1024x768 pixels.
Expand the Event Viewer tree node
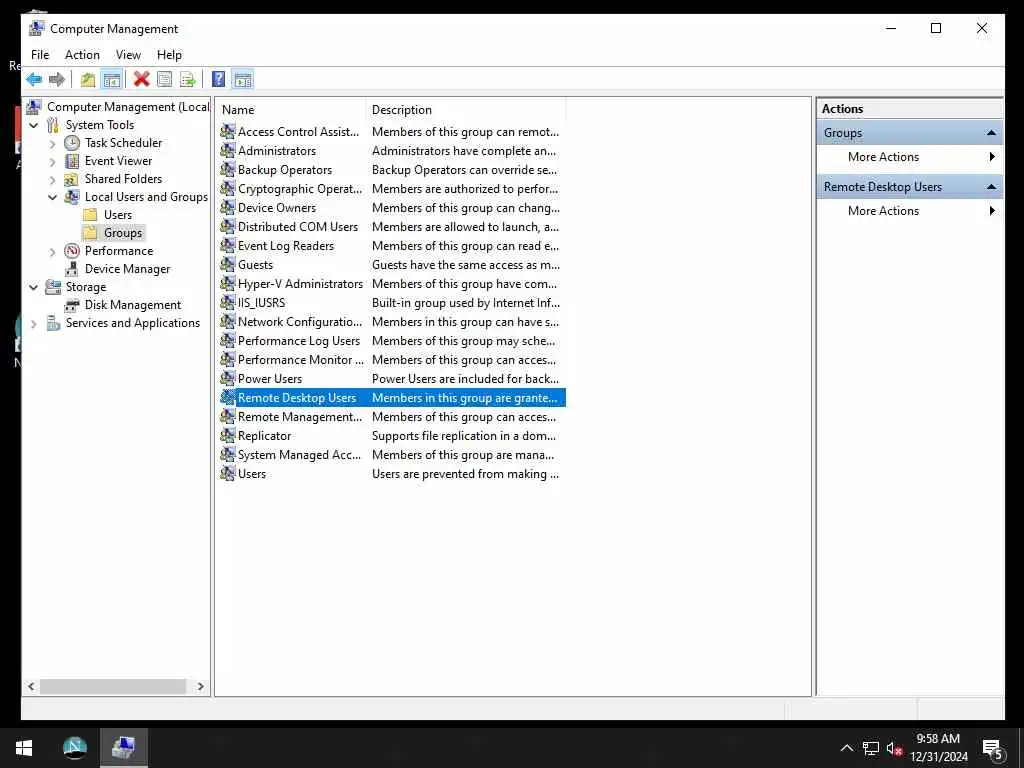(x=53, y=161)
